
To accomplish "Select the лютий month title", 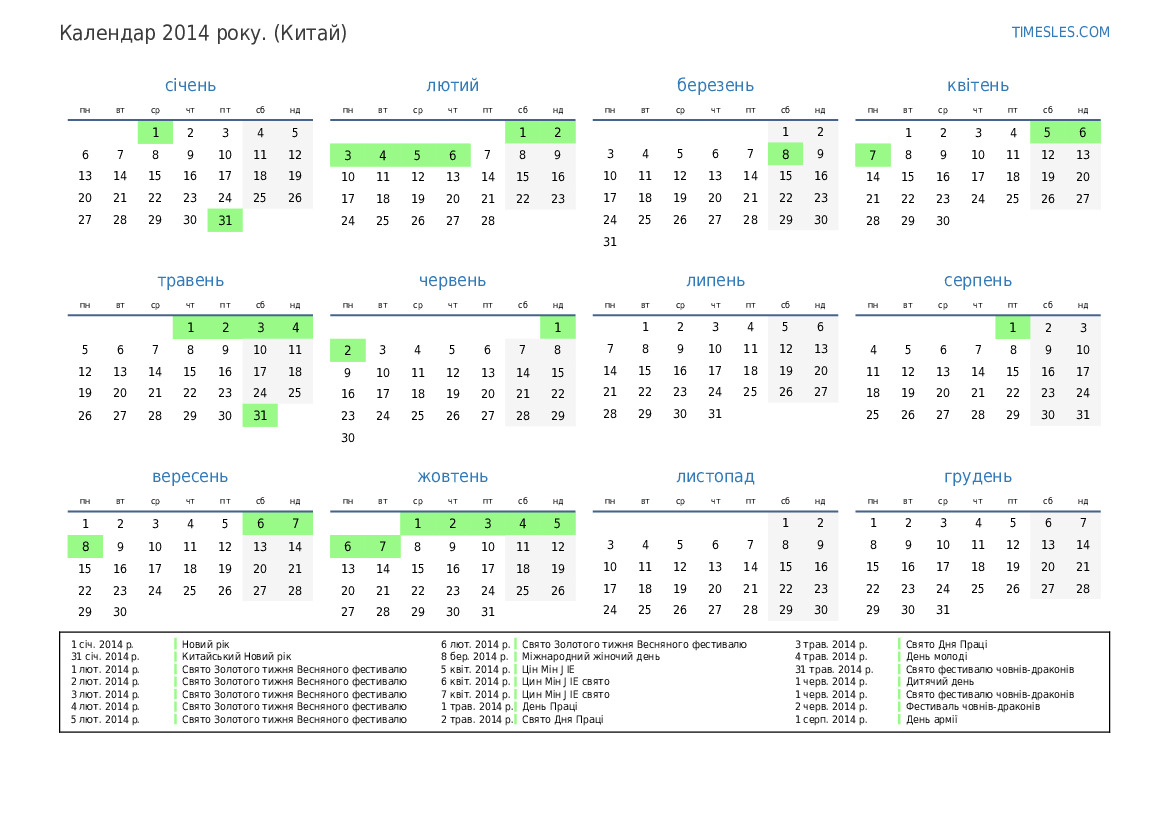I will (452, 86).
